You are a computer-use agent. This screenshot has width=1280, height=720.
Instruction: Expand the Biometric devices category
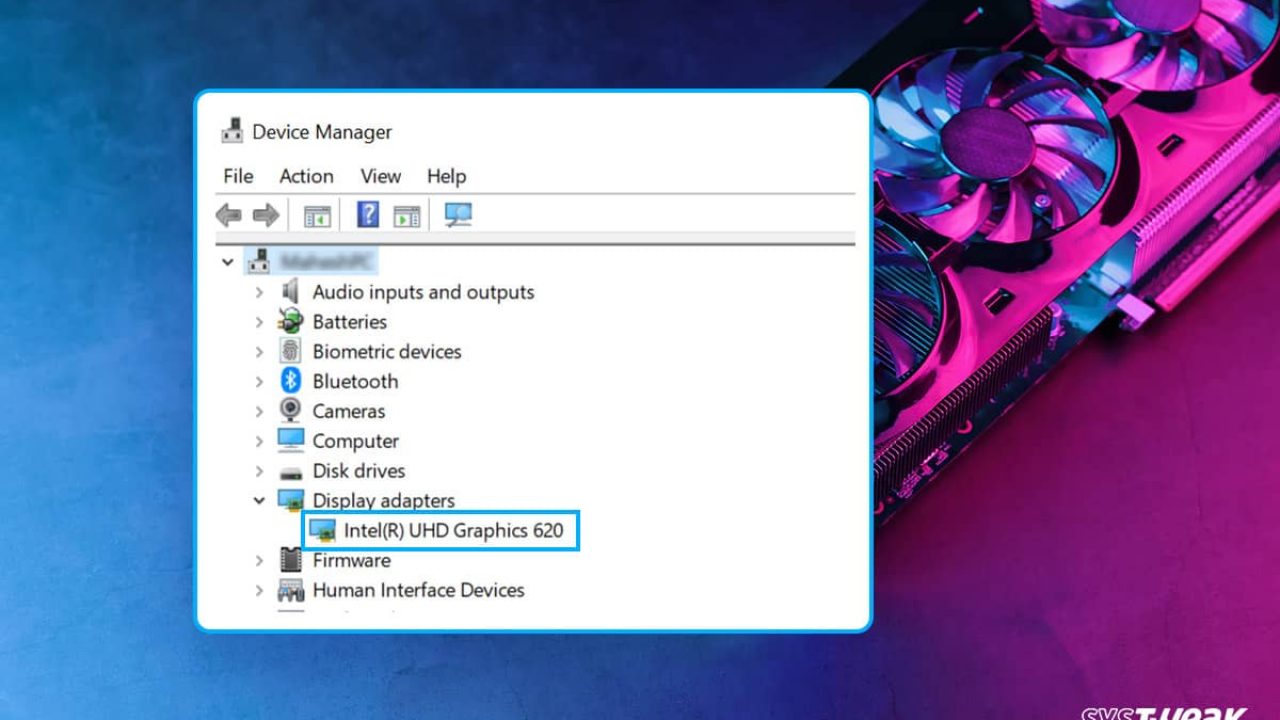point(259,352)
